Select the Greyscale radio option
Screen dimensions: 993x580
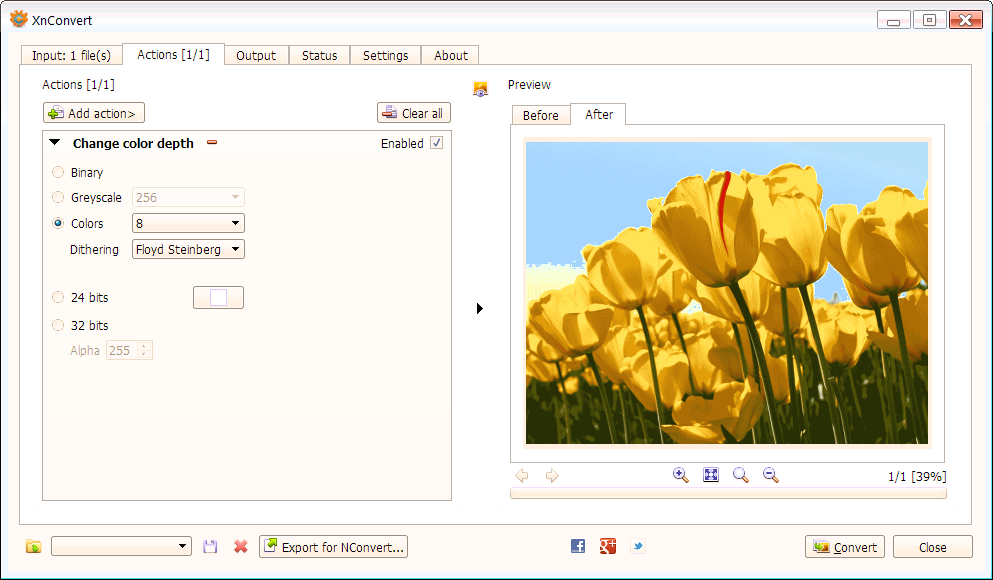pos(58,198)
